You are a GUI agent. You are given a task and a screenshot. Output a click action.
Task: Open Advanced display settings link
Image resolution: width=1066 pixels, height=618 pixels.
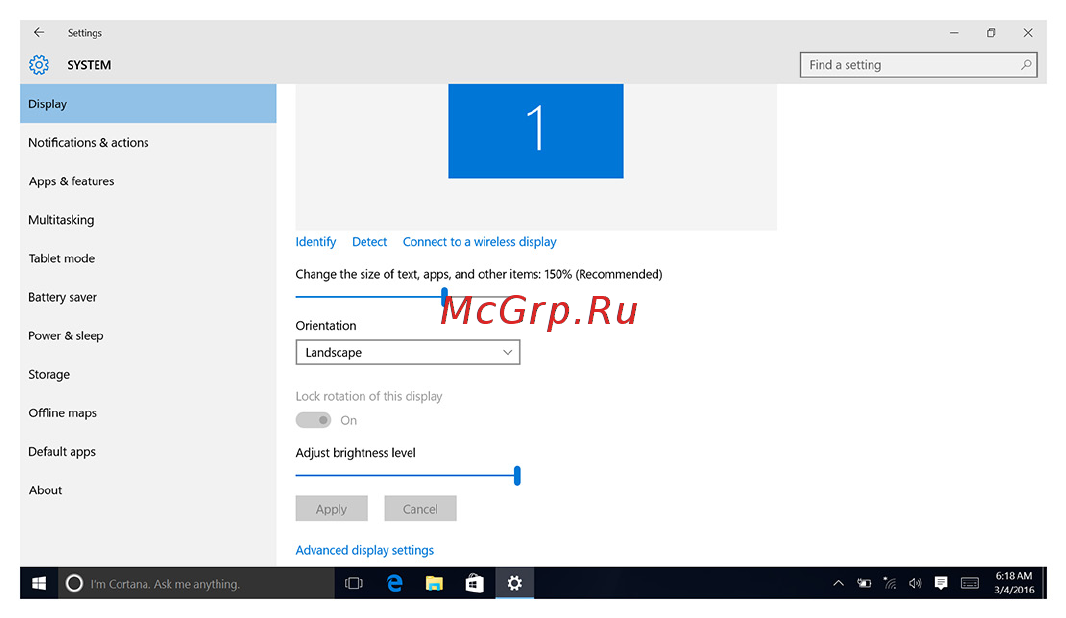(x=364, y=550)
